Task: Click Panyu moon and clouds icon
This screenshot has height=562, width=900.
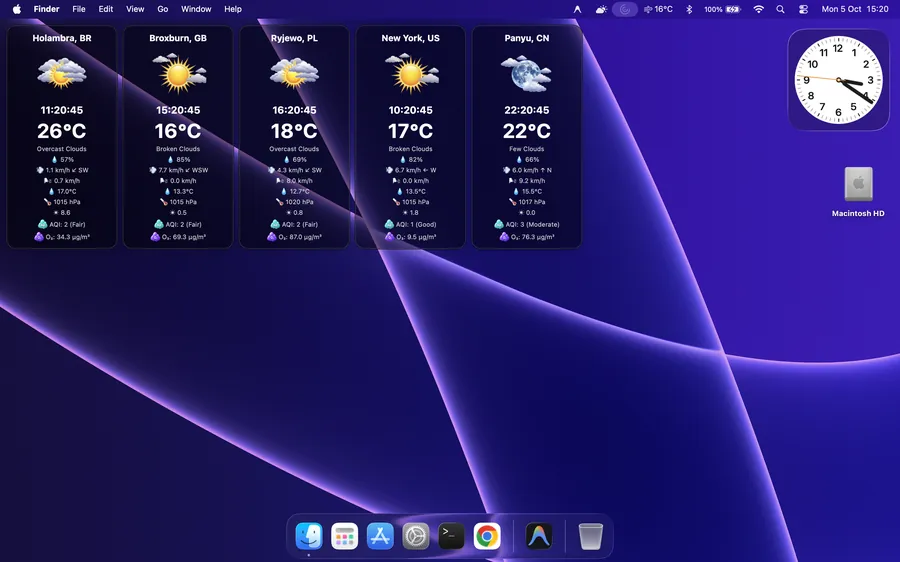Action: coord(526,73)
